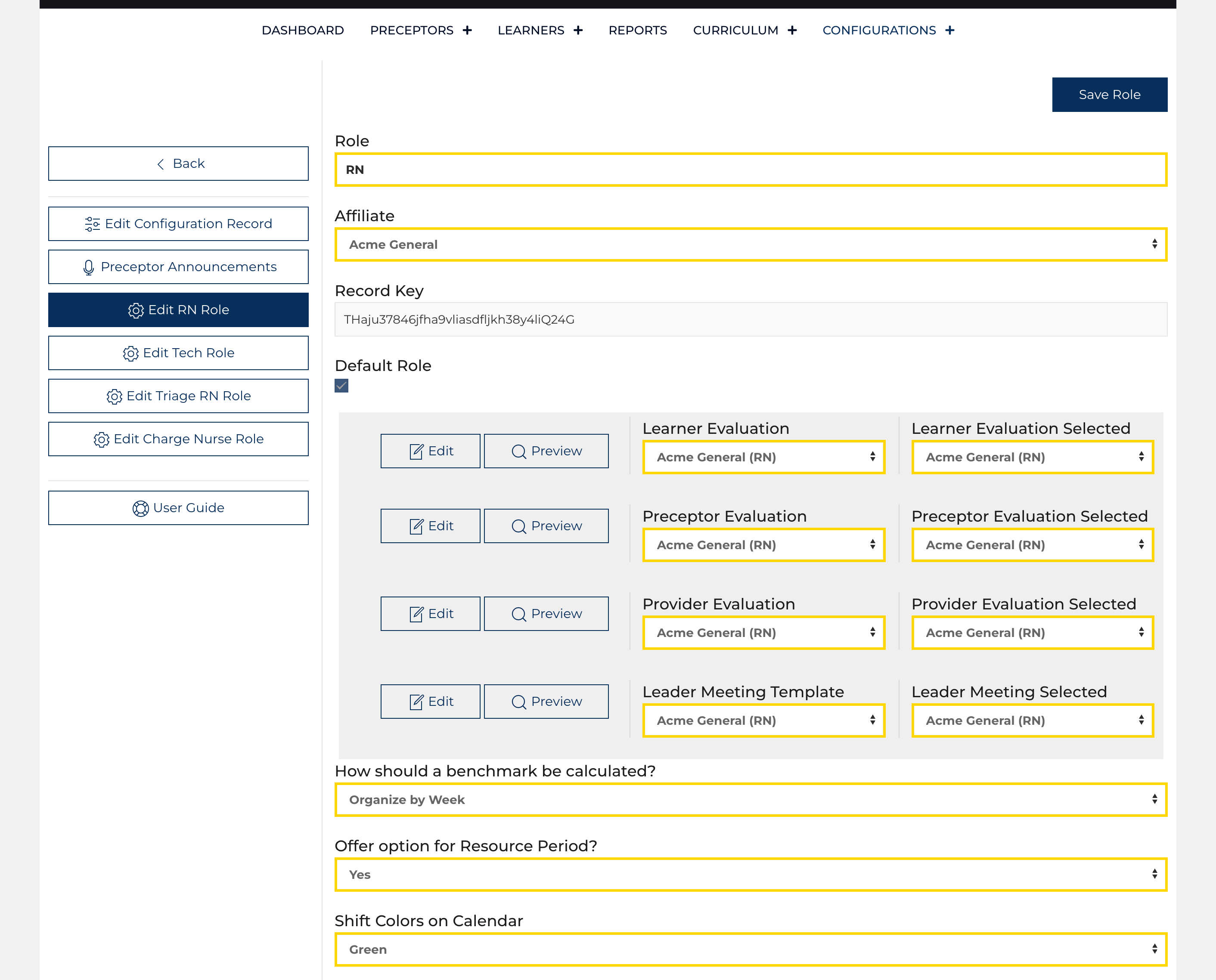1216x980 pixels.
Task: Click the microphone icon on Preceptor Announcements
Action: click(x=89, y=266)
